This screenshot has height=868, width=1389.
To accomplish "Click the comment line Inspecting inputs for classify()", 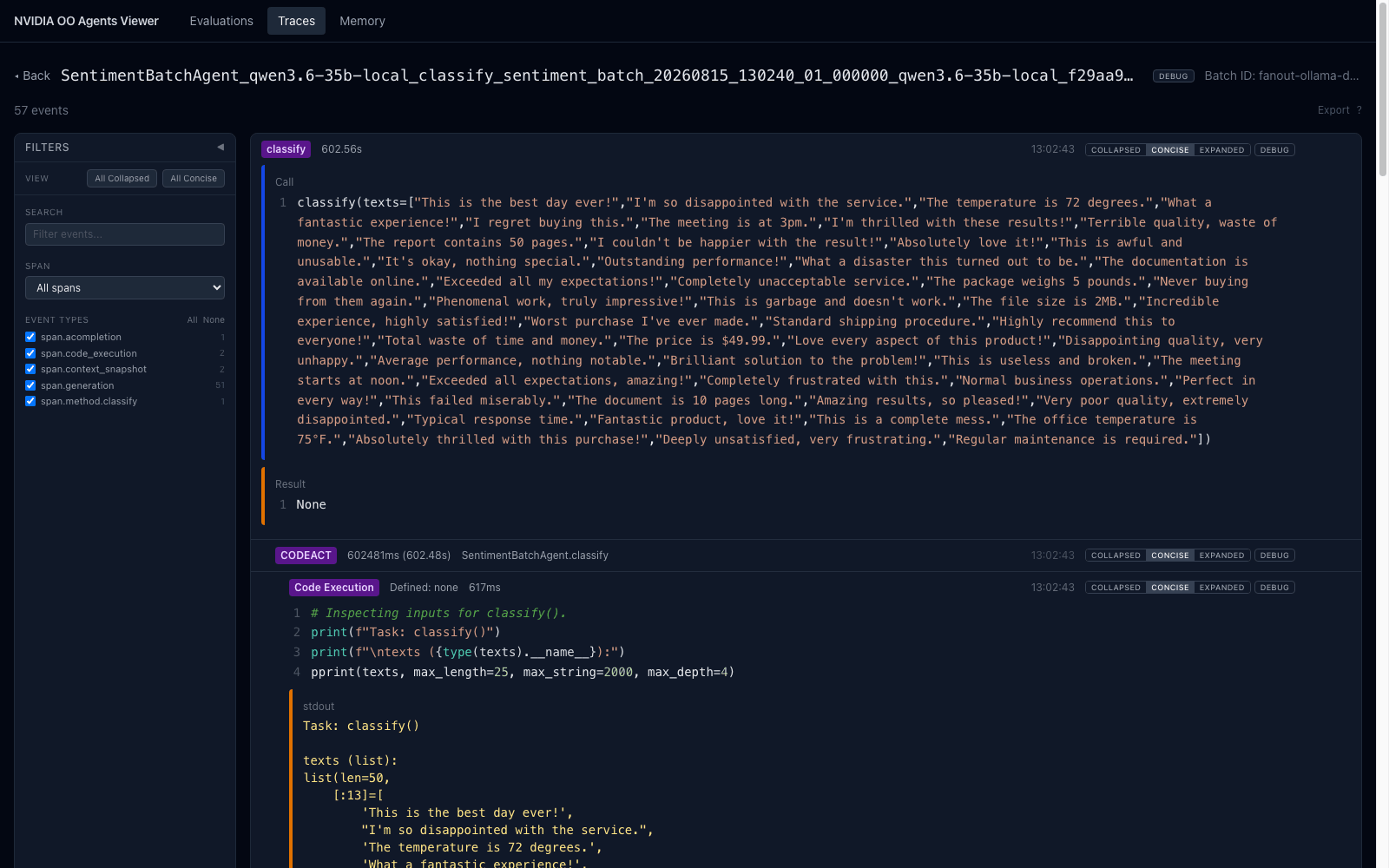I will coord(438,613).
